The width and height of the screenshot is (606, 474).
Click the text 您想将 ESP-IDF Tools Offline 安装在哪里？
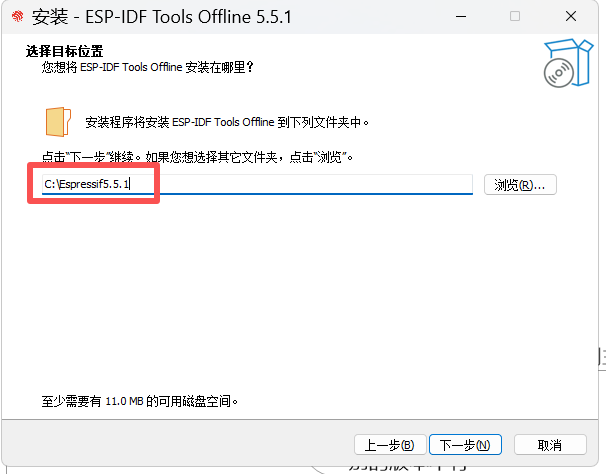(148, 67)
